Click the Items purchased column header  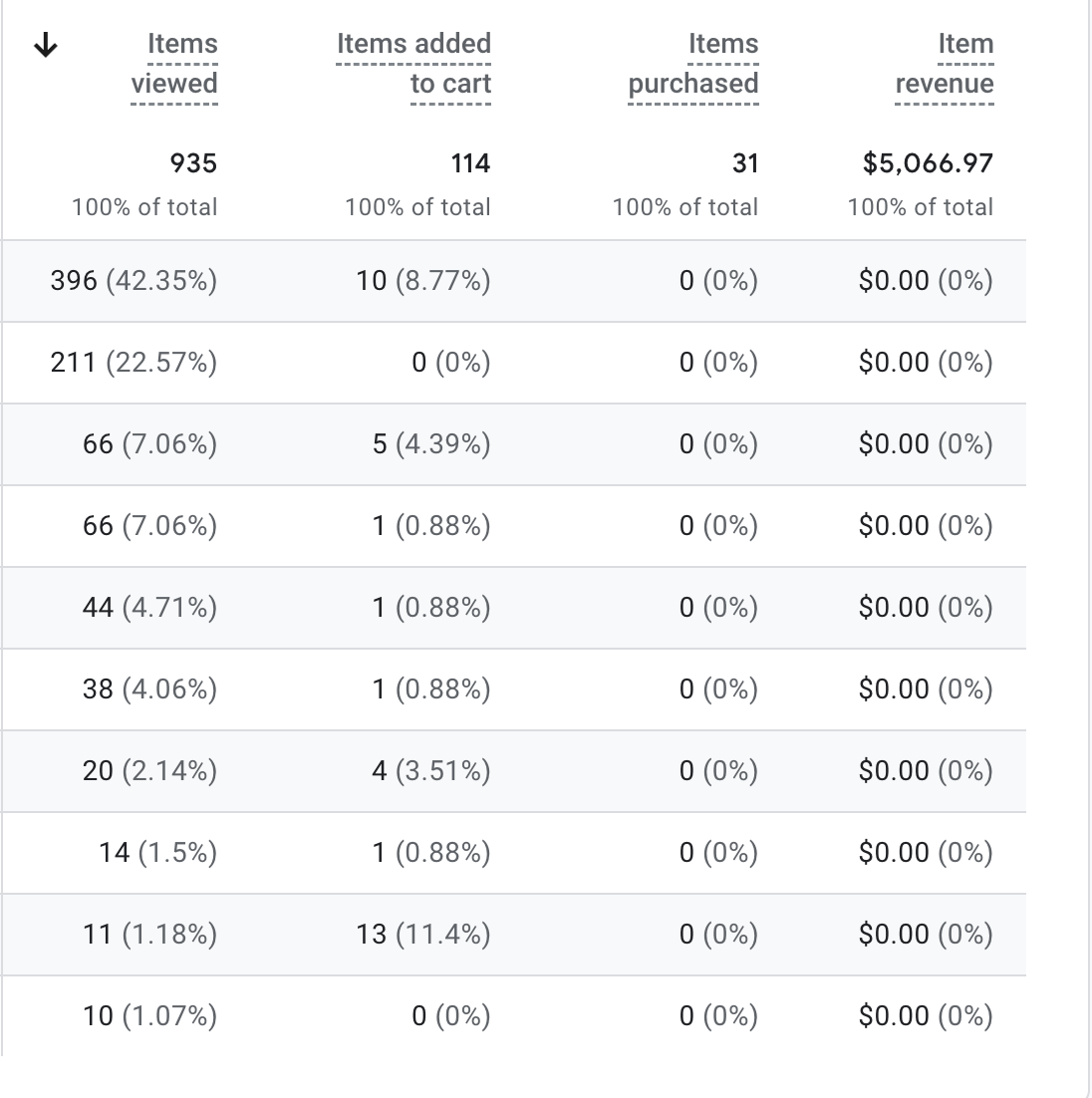694,64
